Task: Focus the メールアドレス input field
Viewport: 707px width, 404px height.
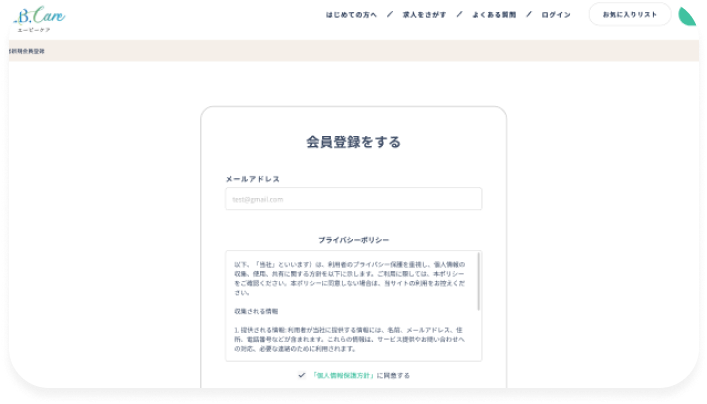Action: pyautogui.click(x=354, y=199)
